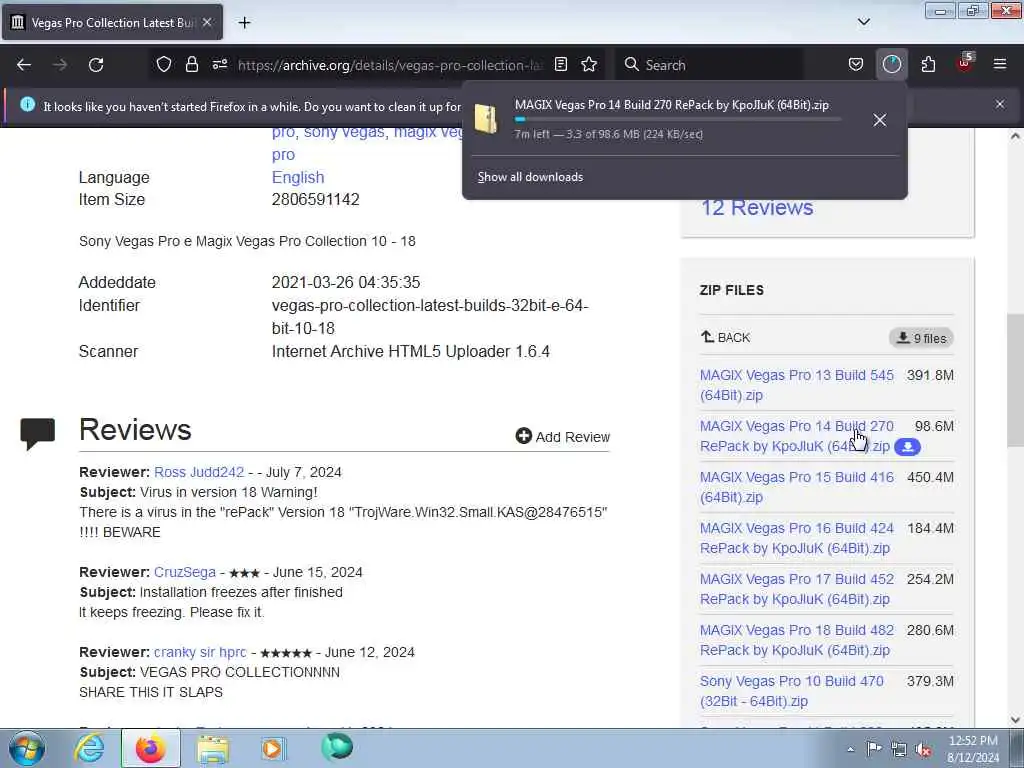Click the uBlock extension icon with badge

pyautogui.click(x=965, y=63)
